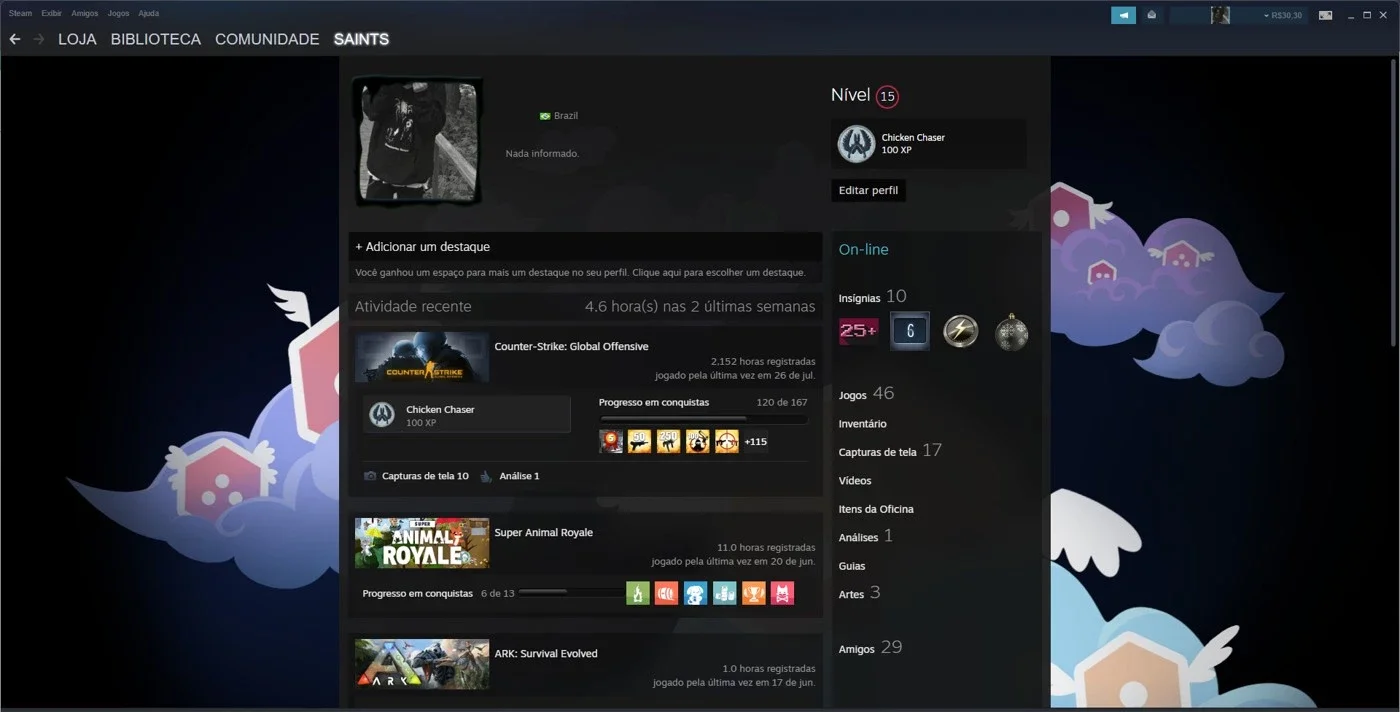Open the Amigos 29 link
Image resolution: width=1400 pixels, height=712 pixels.
coord(870,648)
